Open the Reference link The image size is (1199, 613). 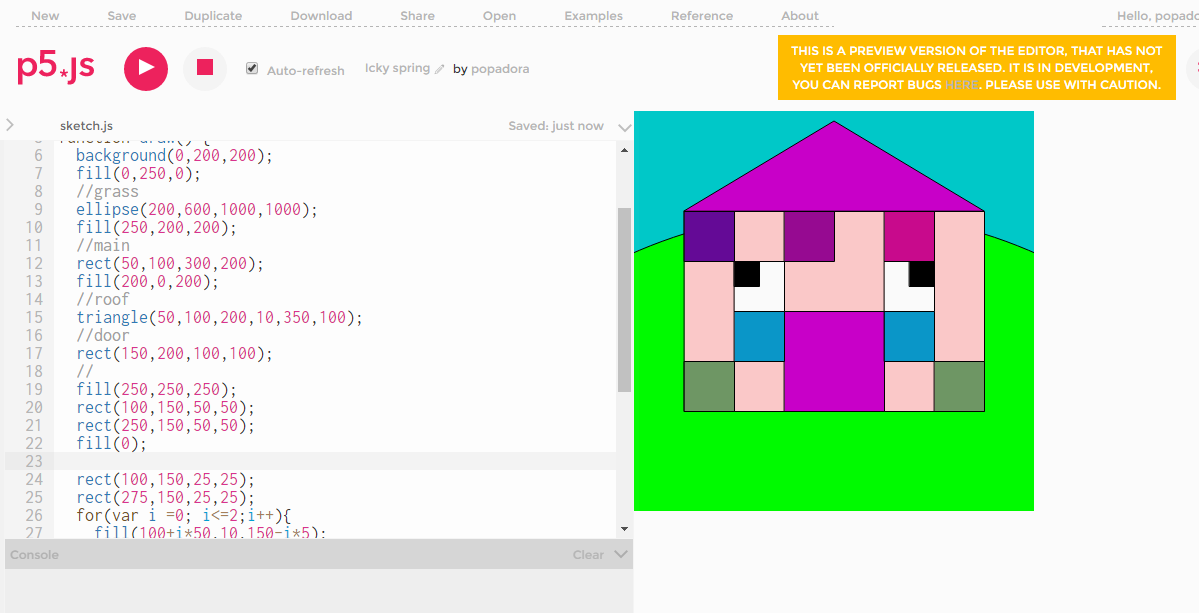coord(701,16)
